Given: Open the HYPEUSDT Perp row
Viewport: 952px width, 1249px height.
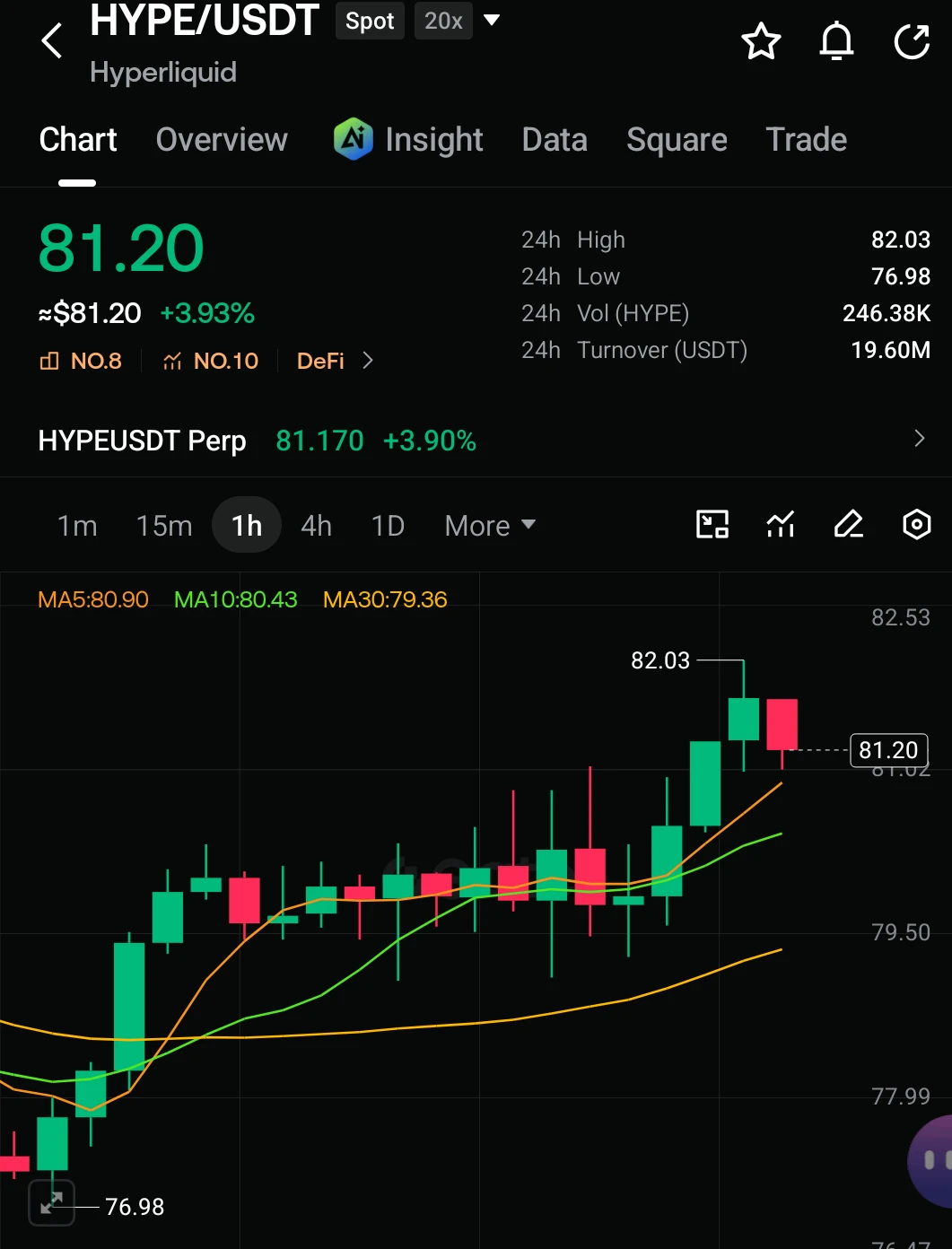Looking at the screenshot, I should click(x=476, y=441).
